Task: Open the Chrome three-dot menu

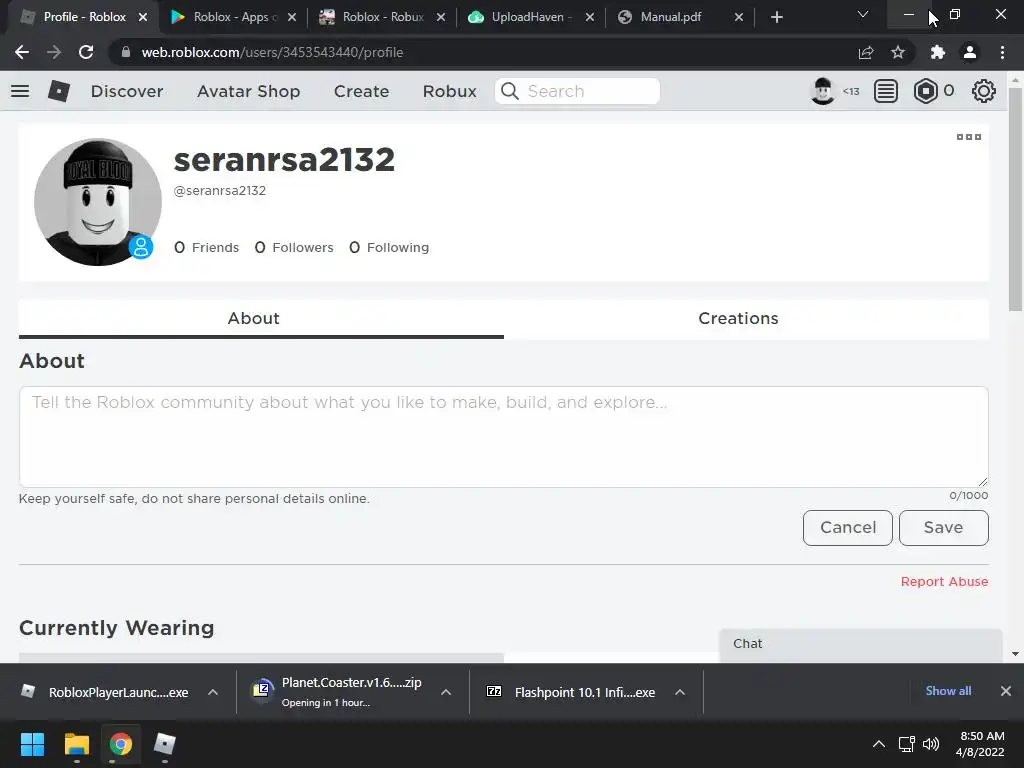Action: (1002, 52)
